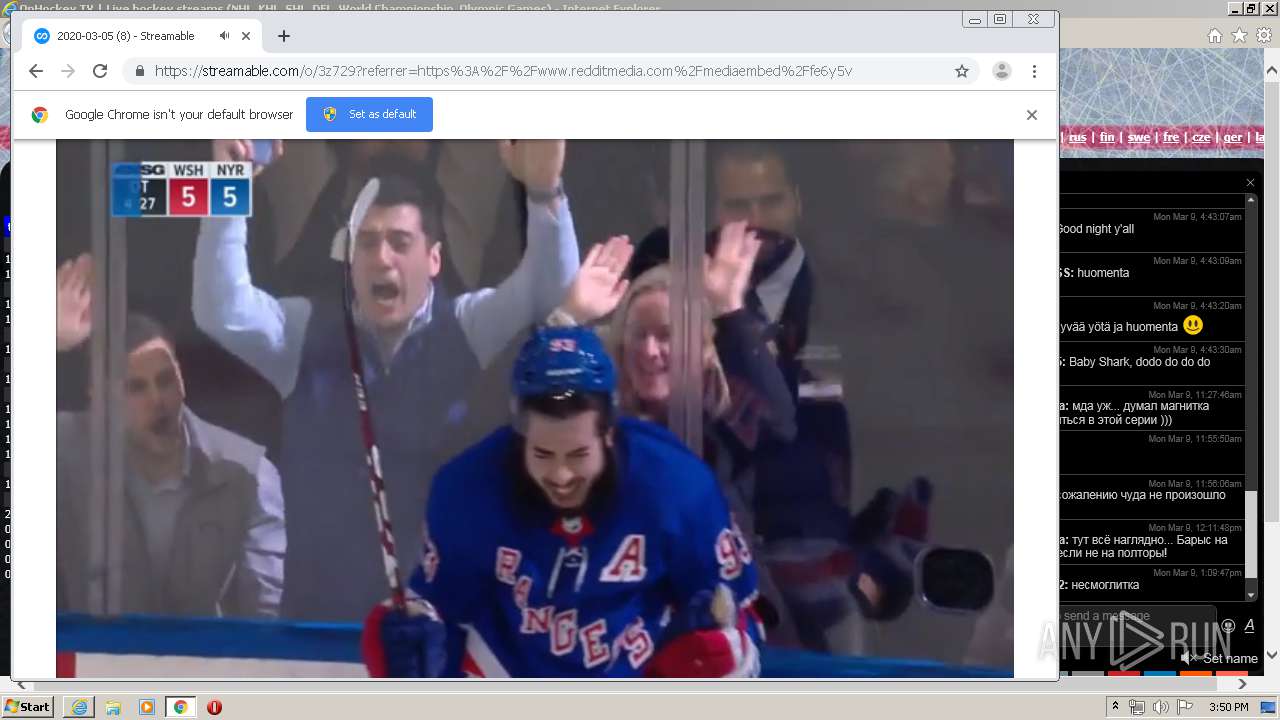Close the Streamable tab
Image resolution: width=1280 pixels, height=720 pixels.
[x=246, y=36]
